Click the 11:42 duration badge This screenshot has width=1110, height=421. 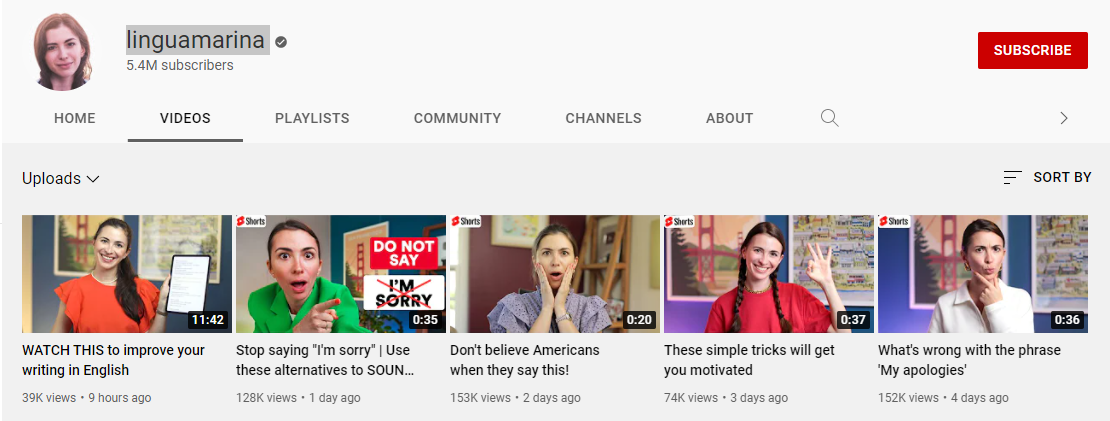coord(208,320)
